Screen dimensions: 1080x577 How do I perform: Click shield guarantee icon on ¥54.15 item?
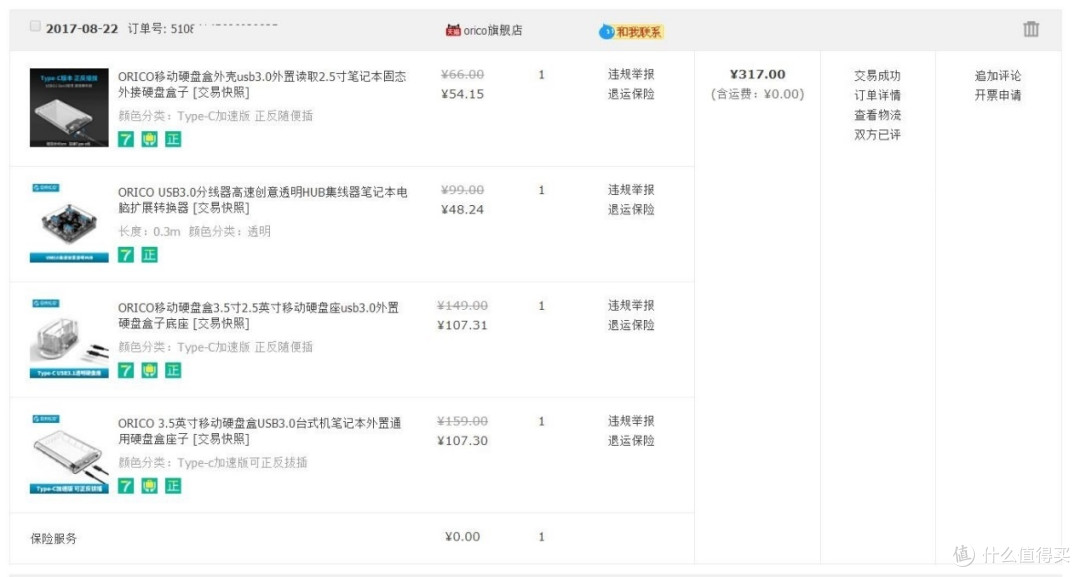coord(149,139)
